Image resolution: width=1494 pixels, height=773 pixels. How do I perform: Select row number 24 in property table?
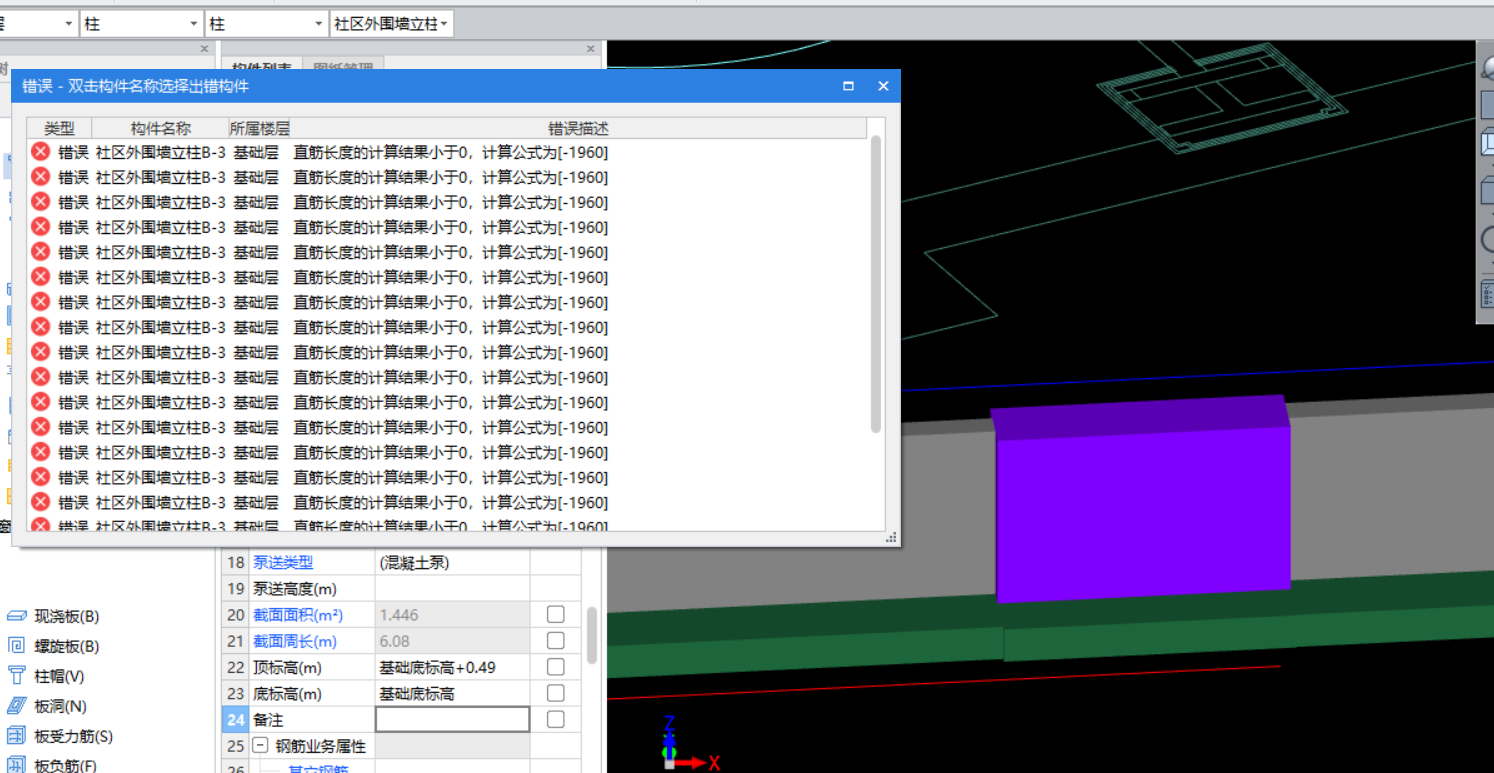tap(235, 719)
